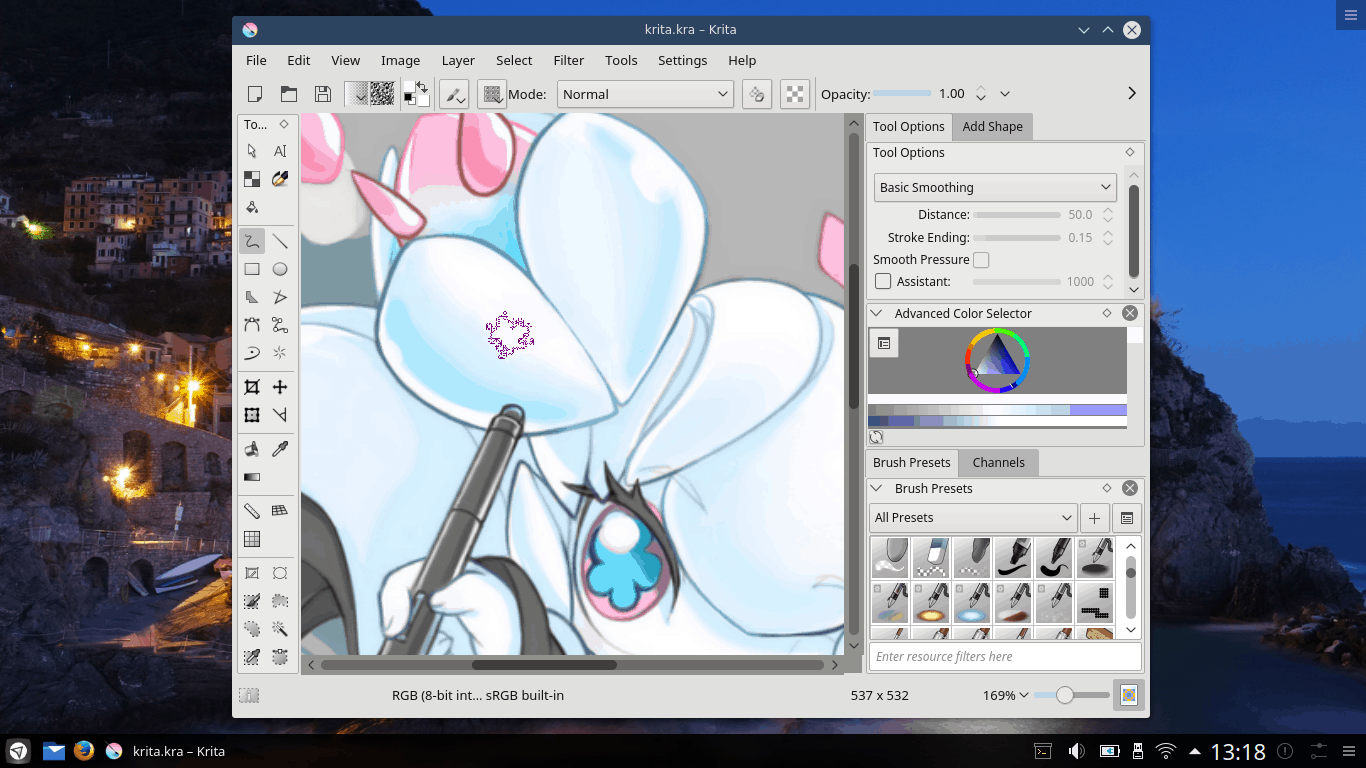Click the New document toolbar icon
The image size is (1366, 768).
255,94
